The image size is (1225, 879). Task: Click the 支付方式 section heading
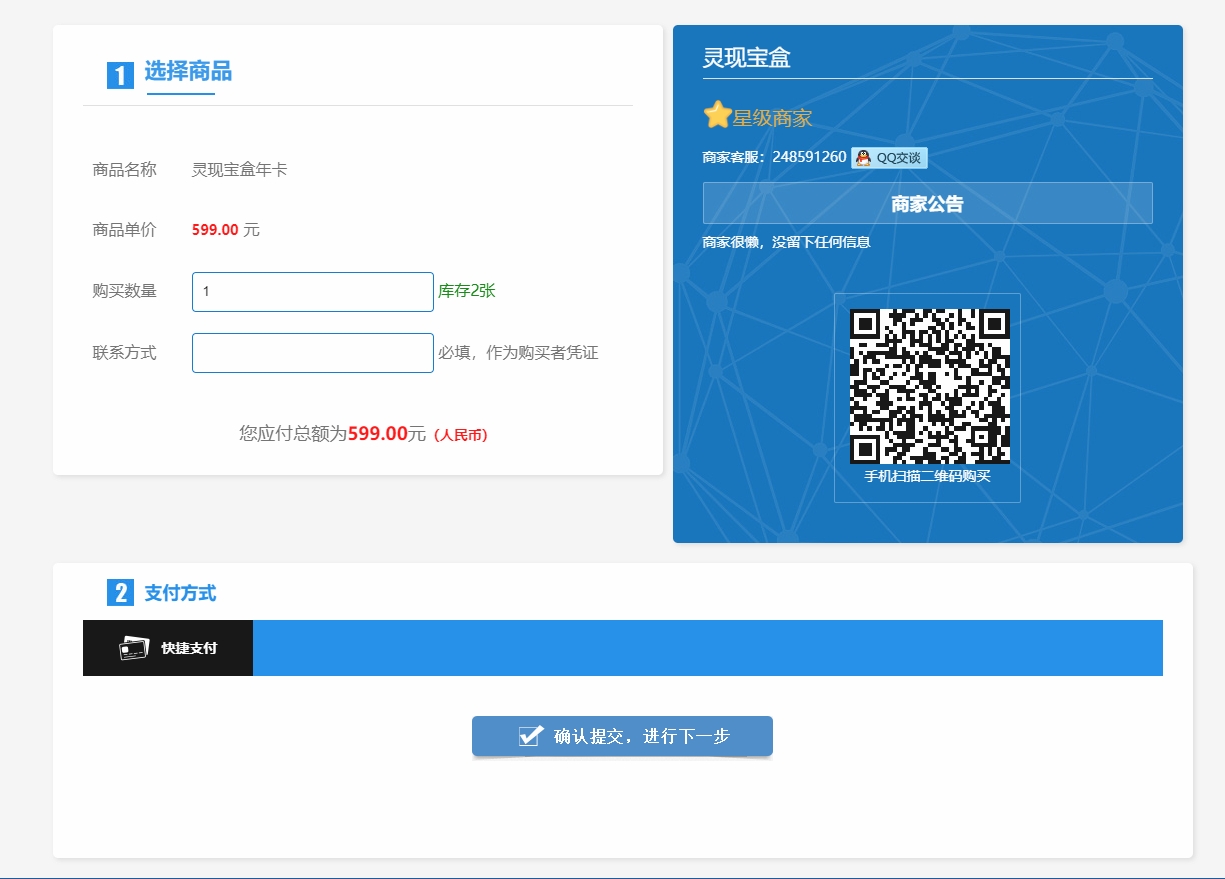180,593
